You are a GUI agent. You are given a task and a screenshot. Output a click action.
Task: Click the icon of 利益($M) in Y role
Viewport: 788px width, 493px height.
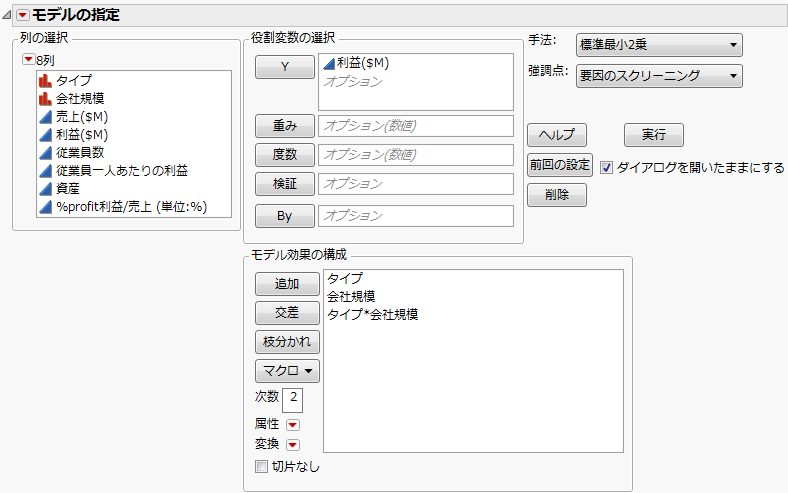(x=328, y=63)
